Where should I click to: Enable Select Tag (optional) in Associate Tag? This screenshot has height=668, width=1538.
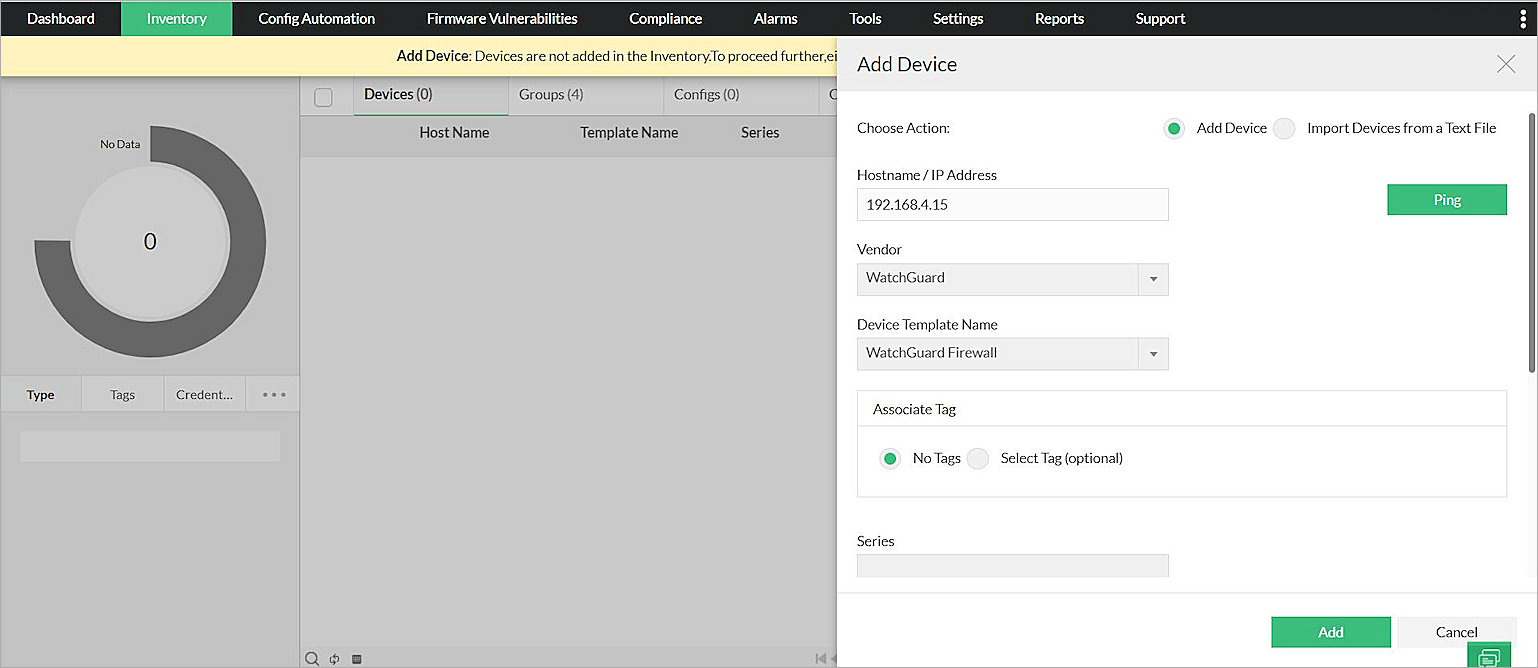[977, 459]
